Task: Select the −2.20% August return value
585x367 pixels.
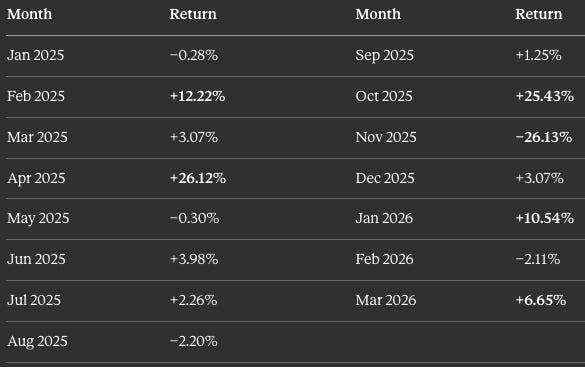Action: 194,341
